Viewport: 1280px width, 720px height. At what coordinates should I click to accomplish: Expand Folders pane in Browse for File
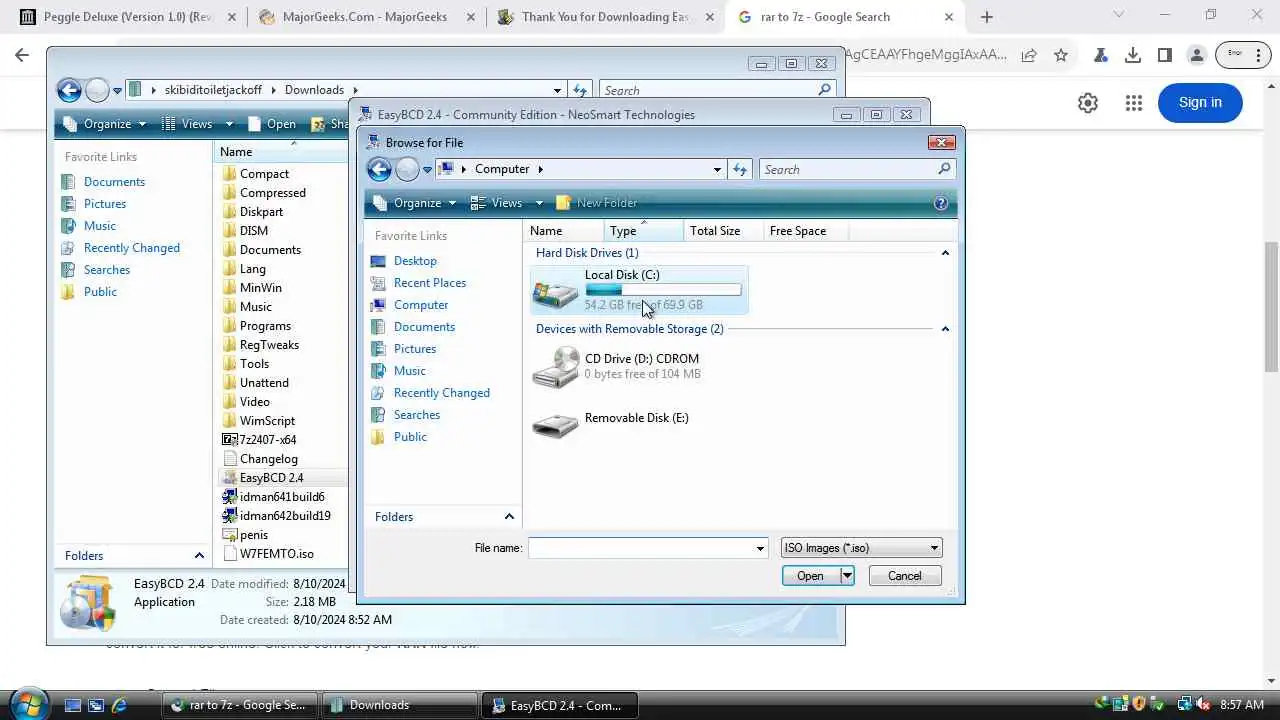point(509,517)
